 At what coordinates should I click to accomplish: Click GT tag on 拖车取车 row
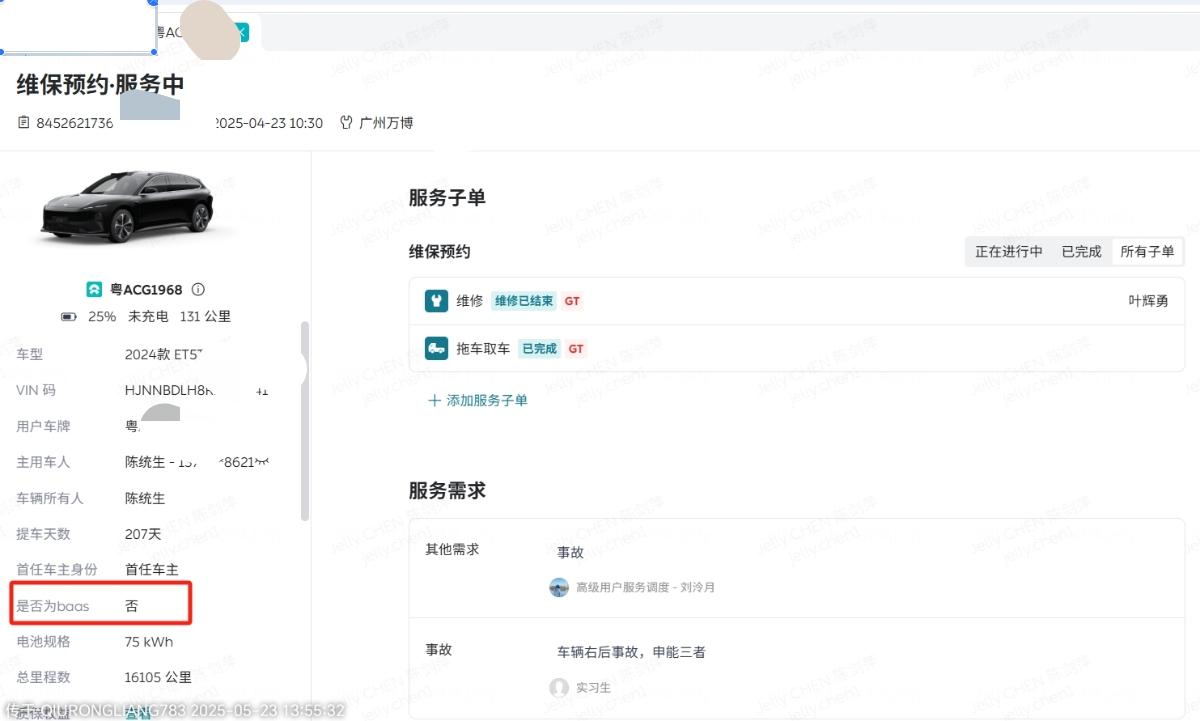pos(576,348)
